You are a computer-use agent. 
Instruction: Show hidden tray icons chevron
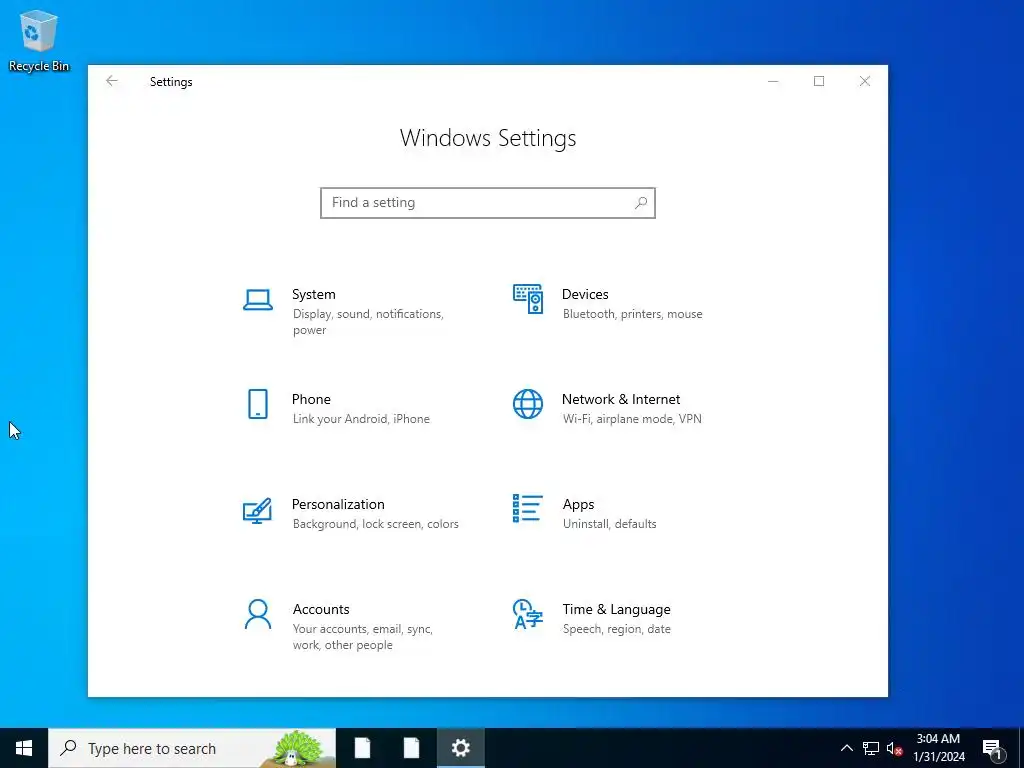pyautogui.click(x=846, y=748)
